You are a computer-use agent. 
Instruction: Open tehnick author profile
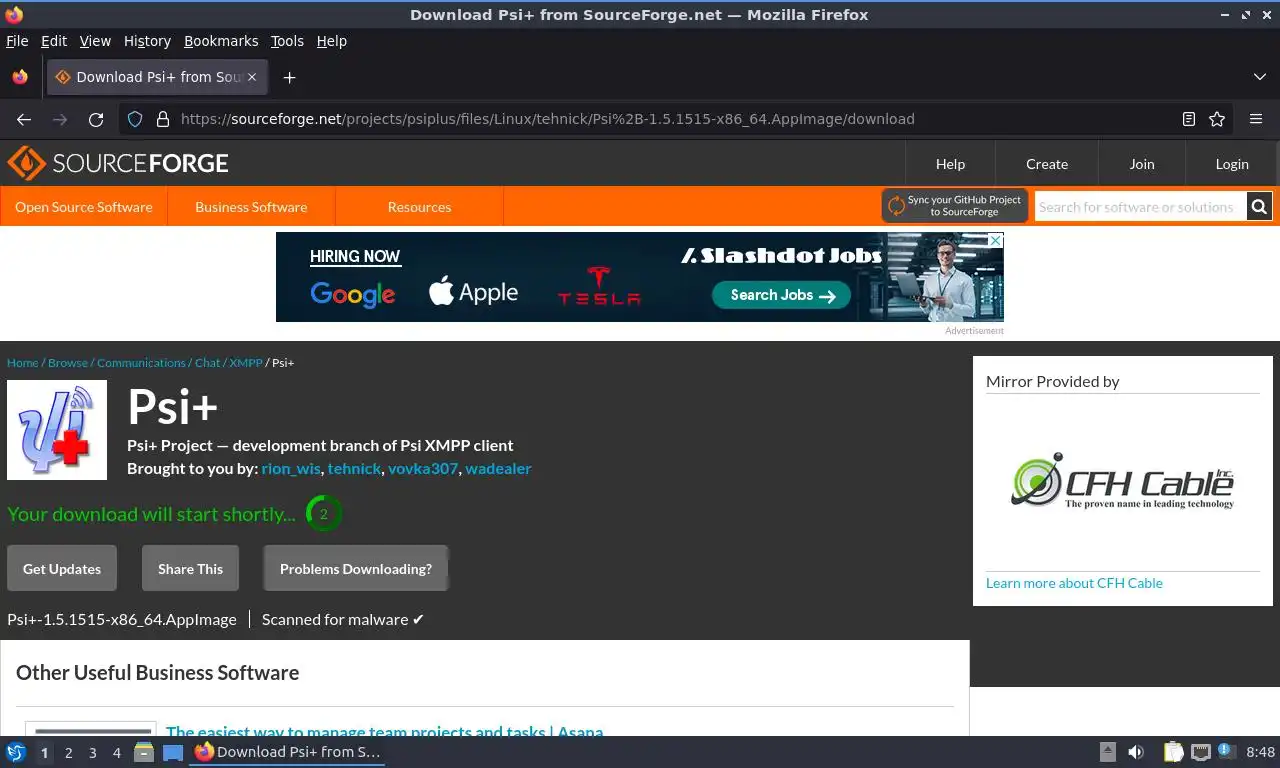coord(355,468)
